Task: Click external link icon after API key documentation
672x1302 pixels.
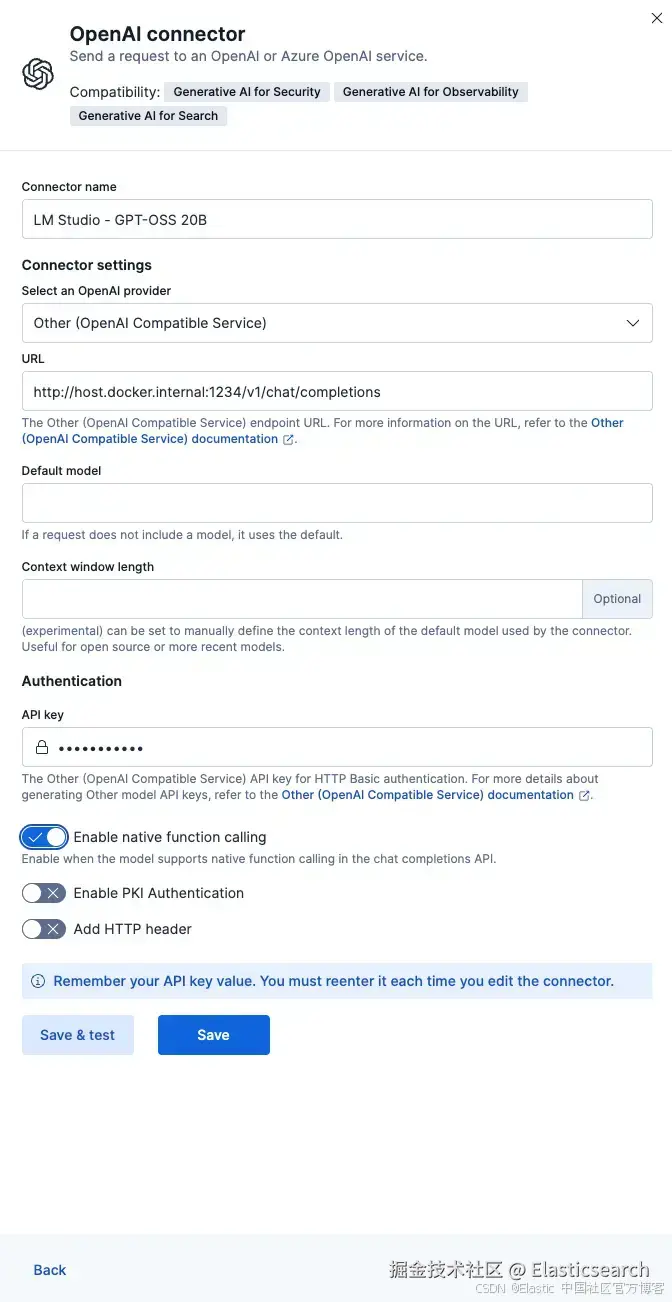Action: point(584,795)
